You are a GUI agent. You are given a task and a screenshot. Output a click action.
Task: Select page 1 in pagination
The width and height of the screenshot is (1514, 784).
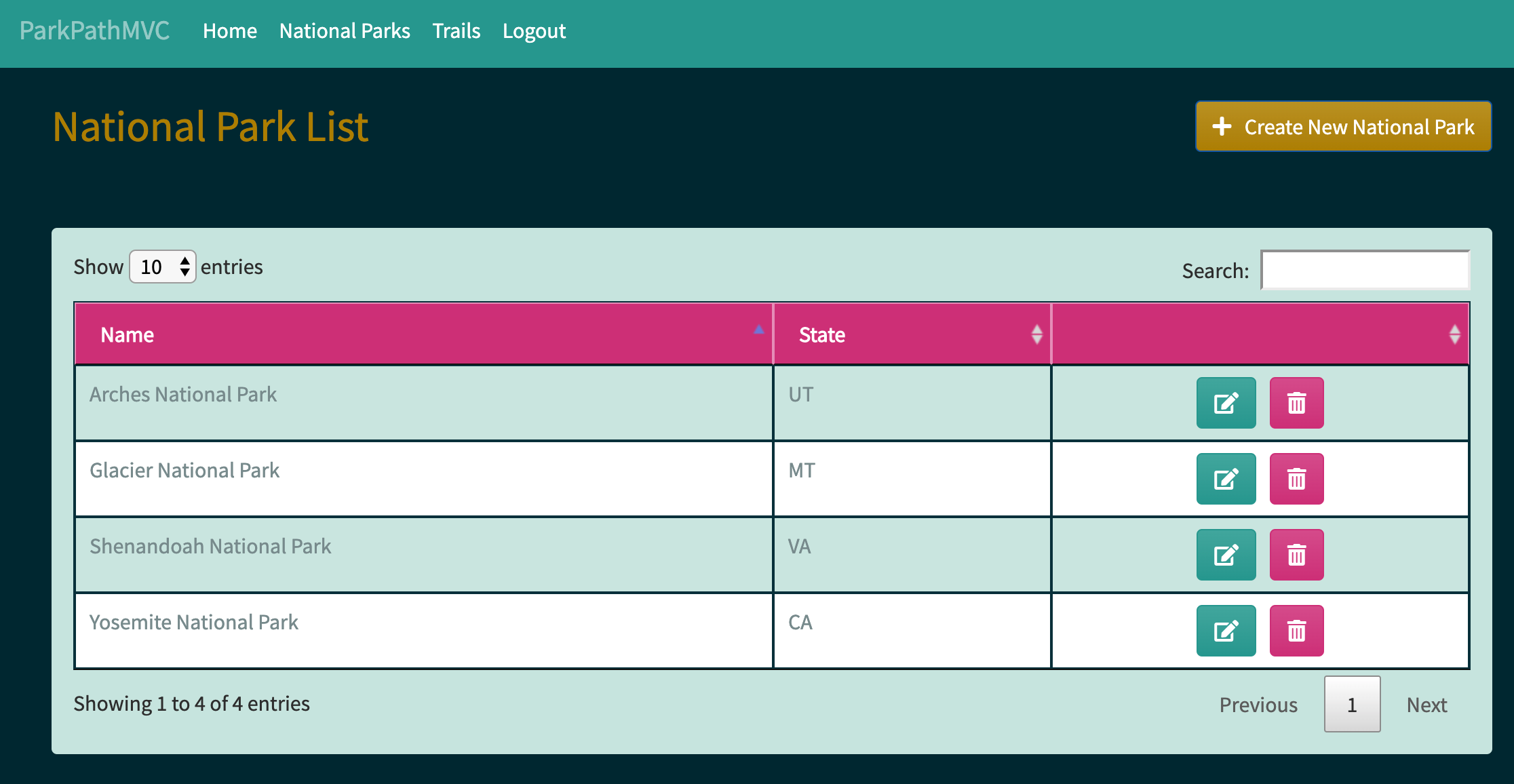coord(1352,705)
